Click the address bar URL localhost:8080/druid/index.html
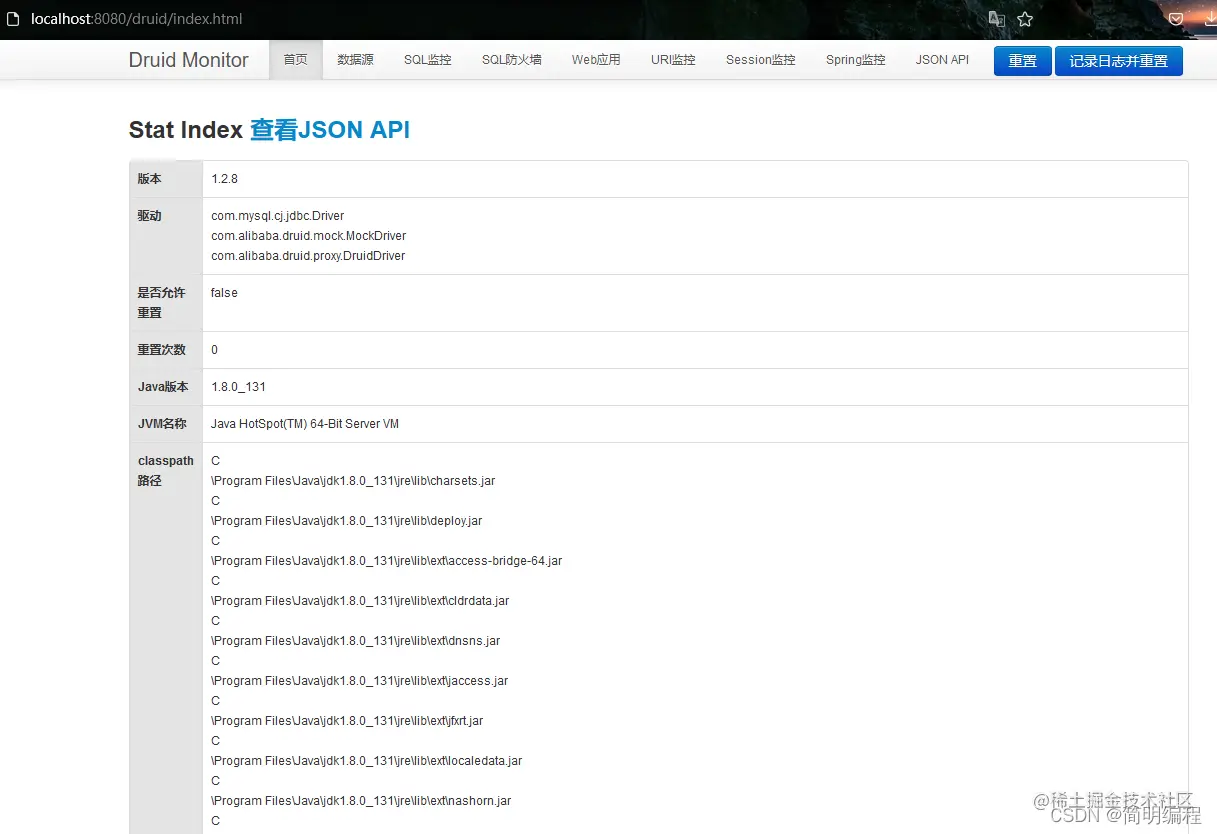This screenshot has height=834, width=1217. pyautogui.click(x=136, y=19)
